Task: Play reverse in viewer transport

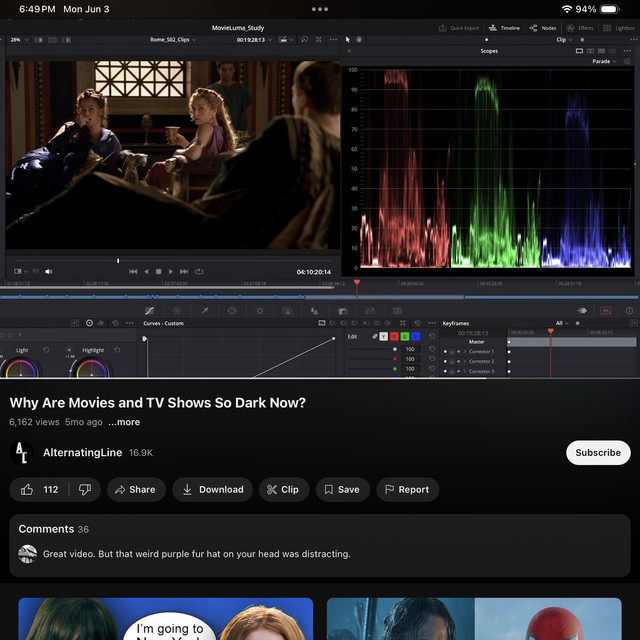Action: point(146,271)
